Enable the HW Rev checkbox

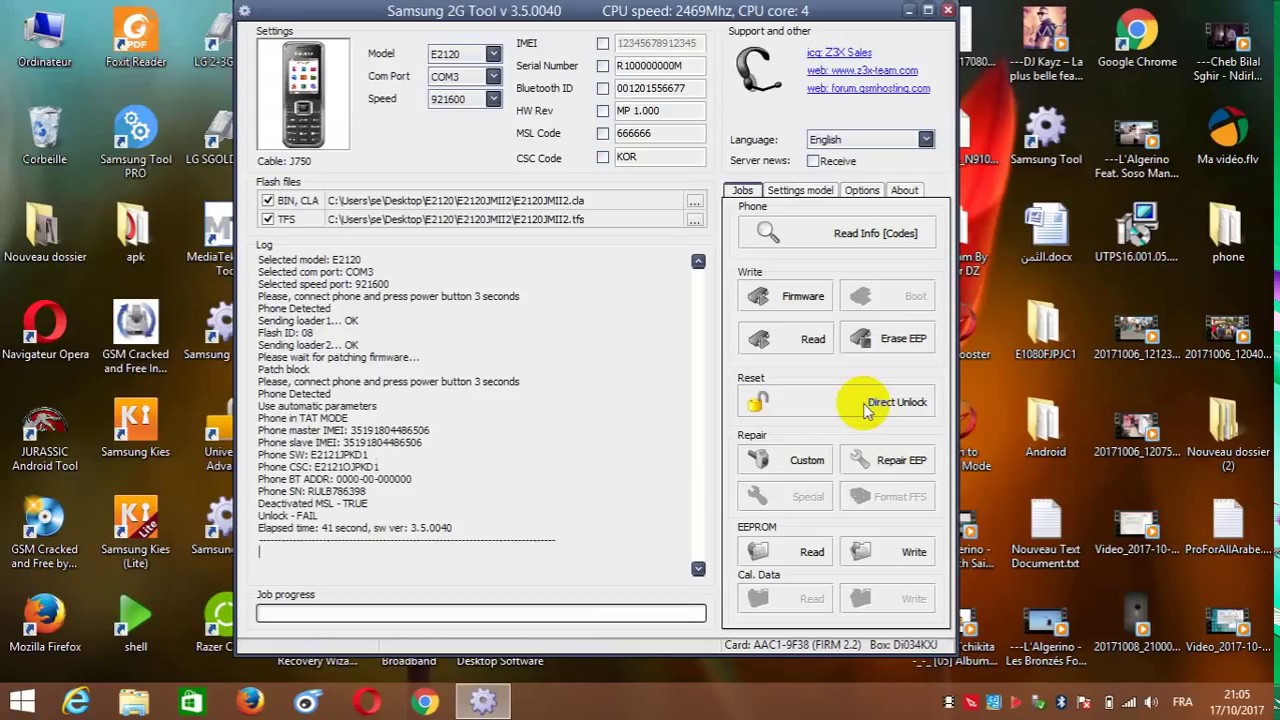(602, 111)
